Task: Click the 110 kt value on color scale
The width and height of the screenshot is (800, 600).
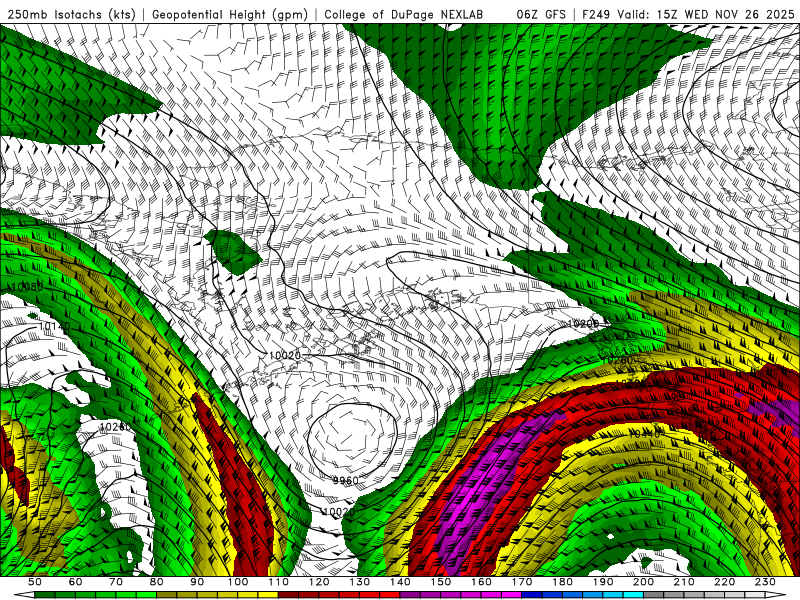Action: point(279,582)
